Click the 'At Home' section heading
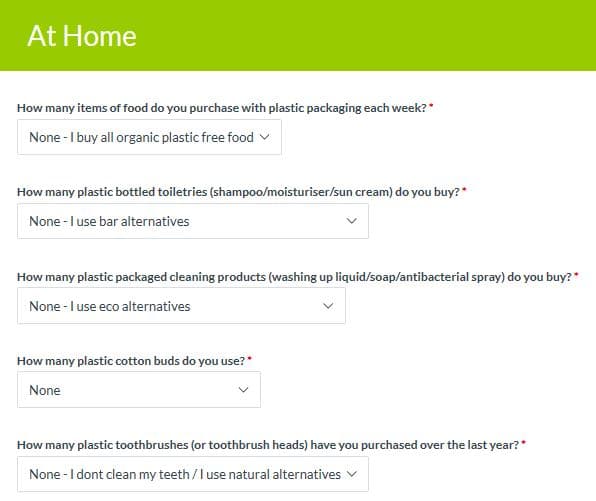596x501 pixels. (82, 36)
